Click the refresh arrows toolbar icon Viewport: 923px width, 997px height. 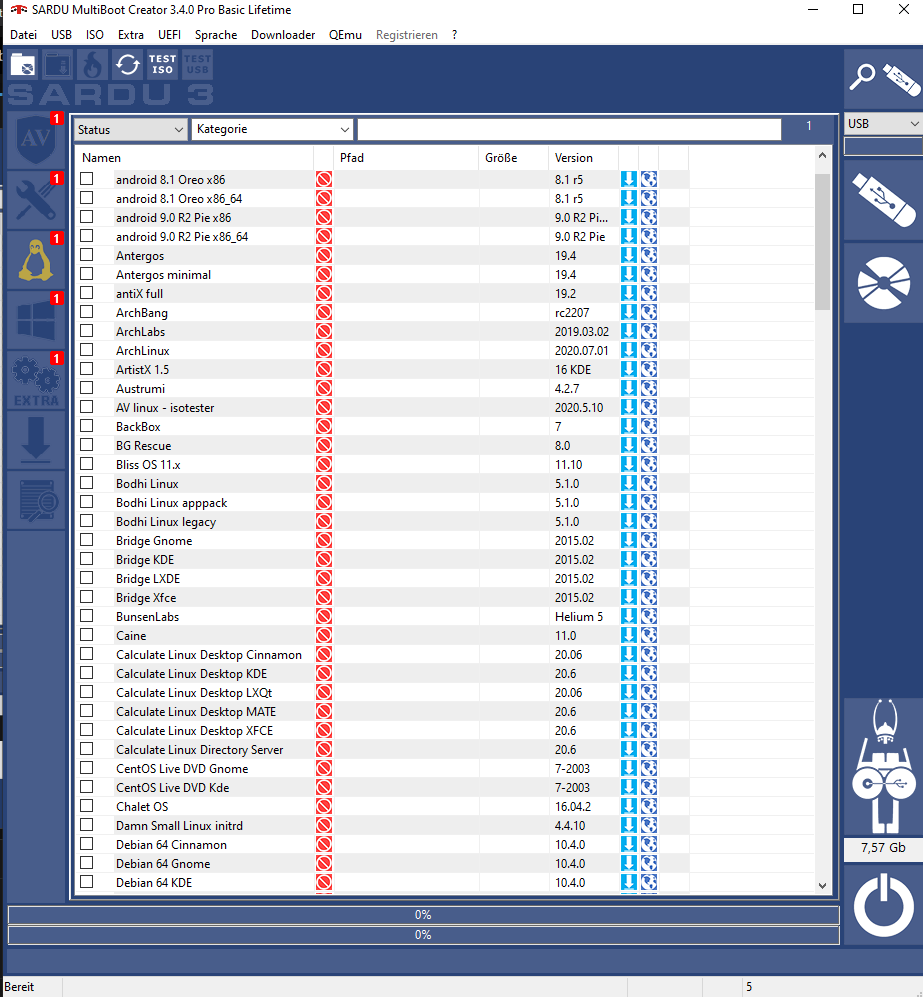(x=128, y=65)
